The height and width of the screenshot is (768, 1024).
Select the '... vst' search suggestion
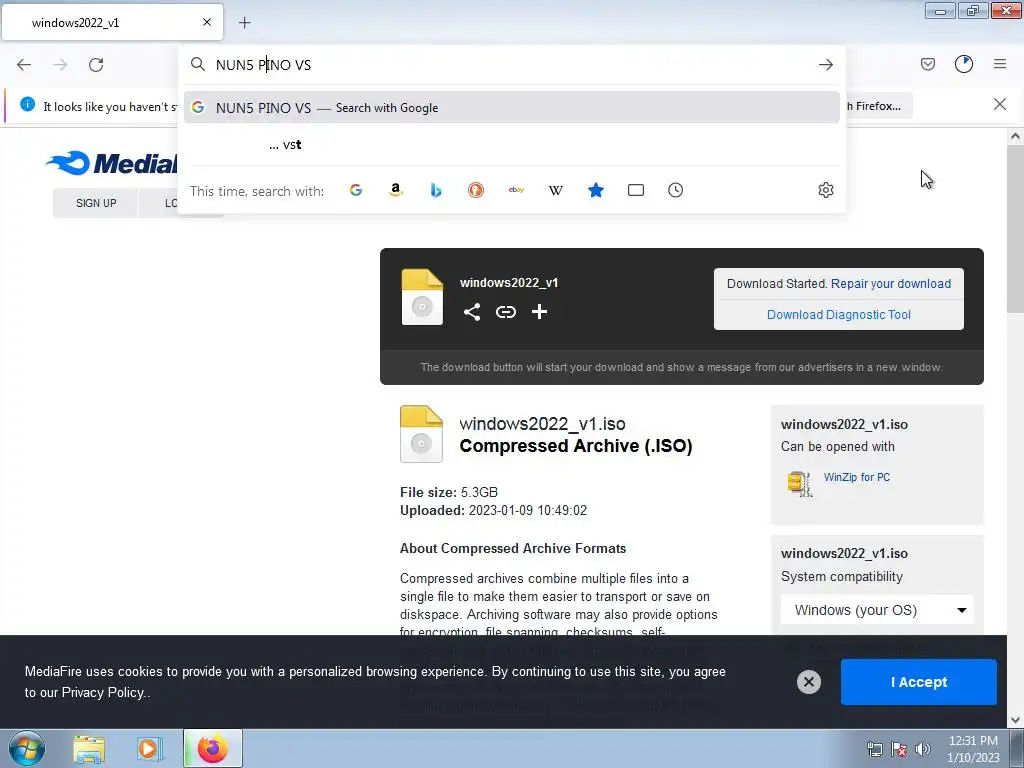point(511,145)
